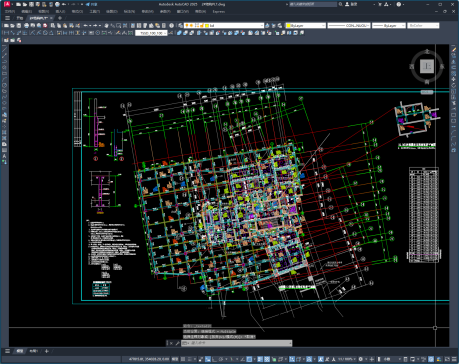Open the Layer Properties Manager icon
The image size is (459, 364).
[x=180, y=25]
